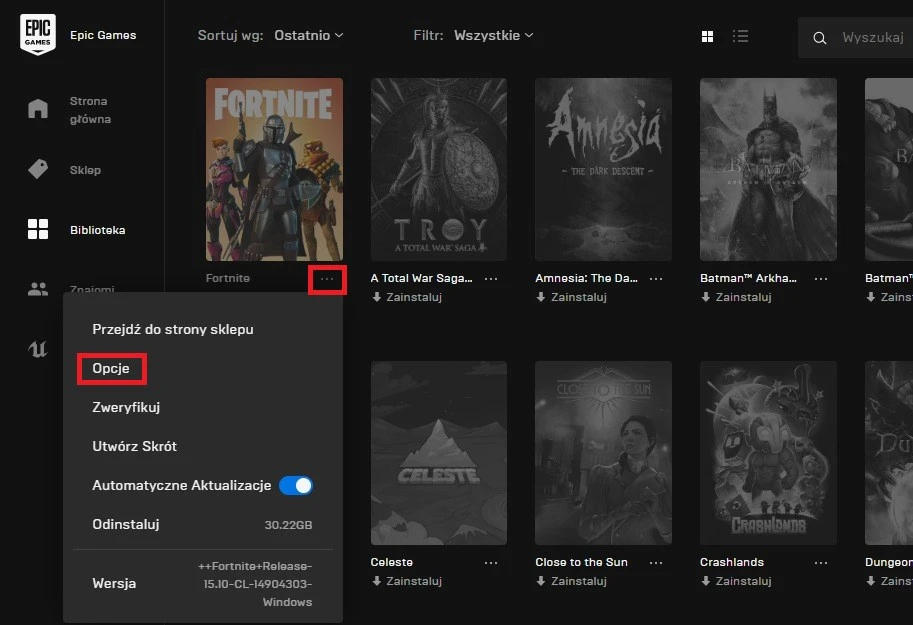
Task: Select Opcje from the context menu
Action: [111, 369]
